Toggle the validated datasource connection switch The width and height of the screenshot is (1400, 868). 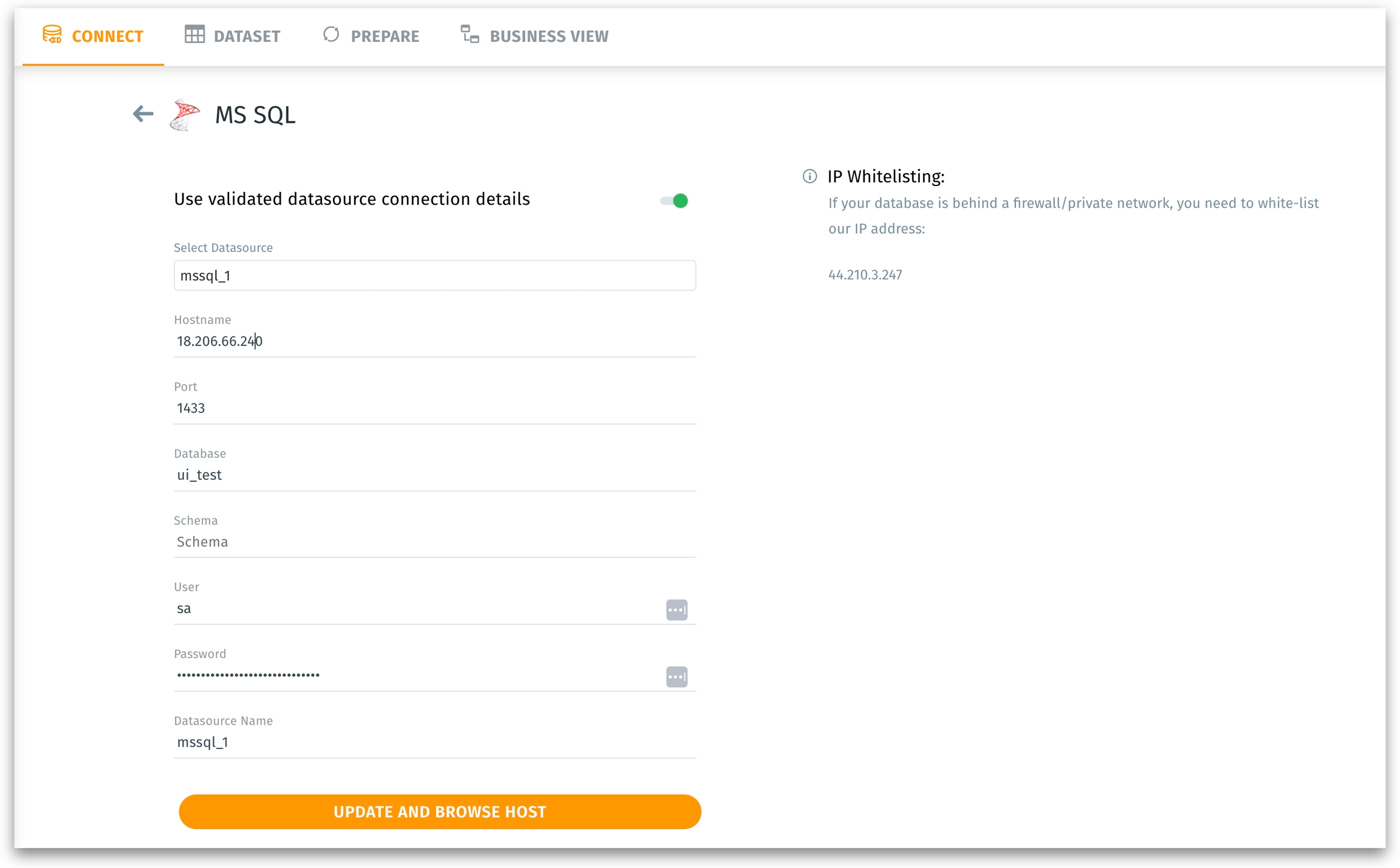tap(674, 200)
